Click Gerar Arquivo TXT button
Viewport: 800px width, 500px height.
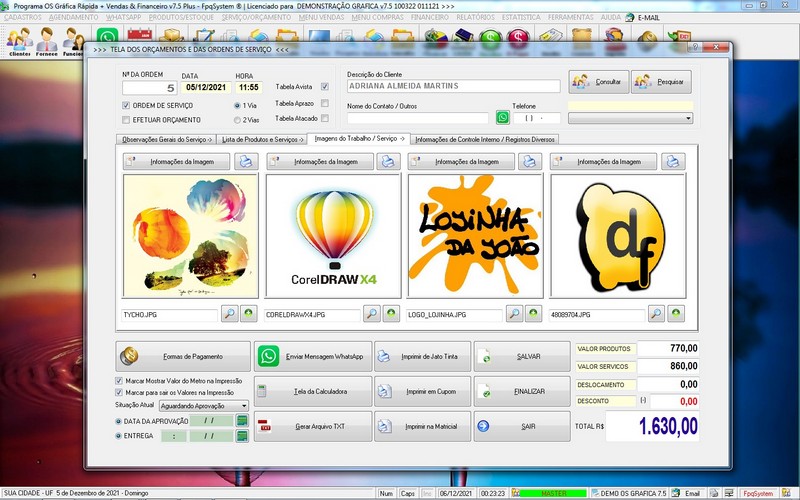point(313,426)
